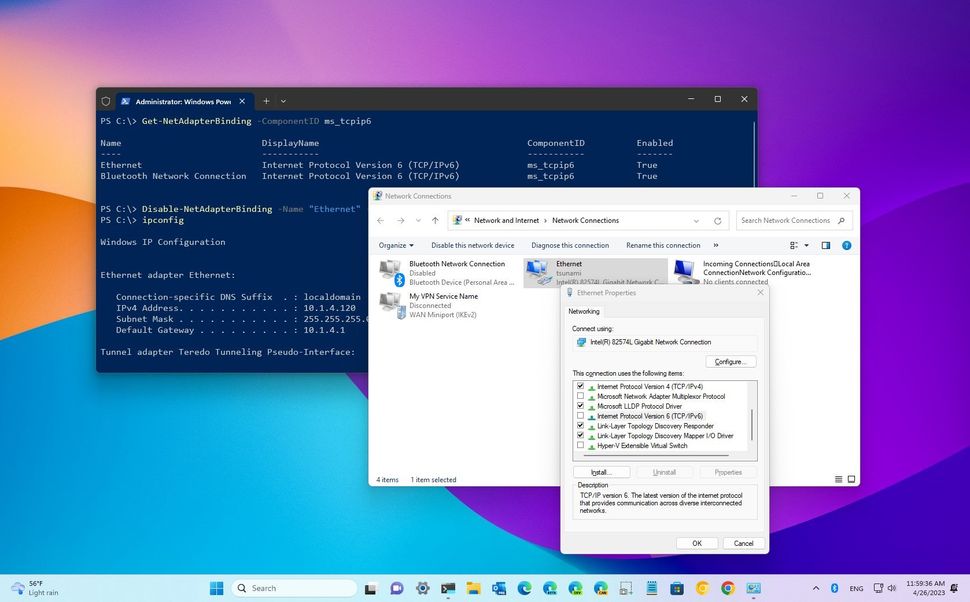
Task: Open the view options dropdown arrow
Action: tap(806, 245)
